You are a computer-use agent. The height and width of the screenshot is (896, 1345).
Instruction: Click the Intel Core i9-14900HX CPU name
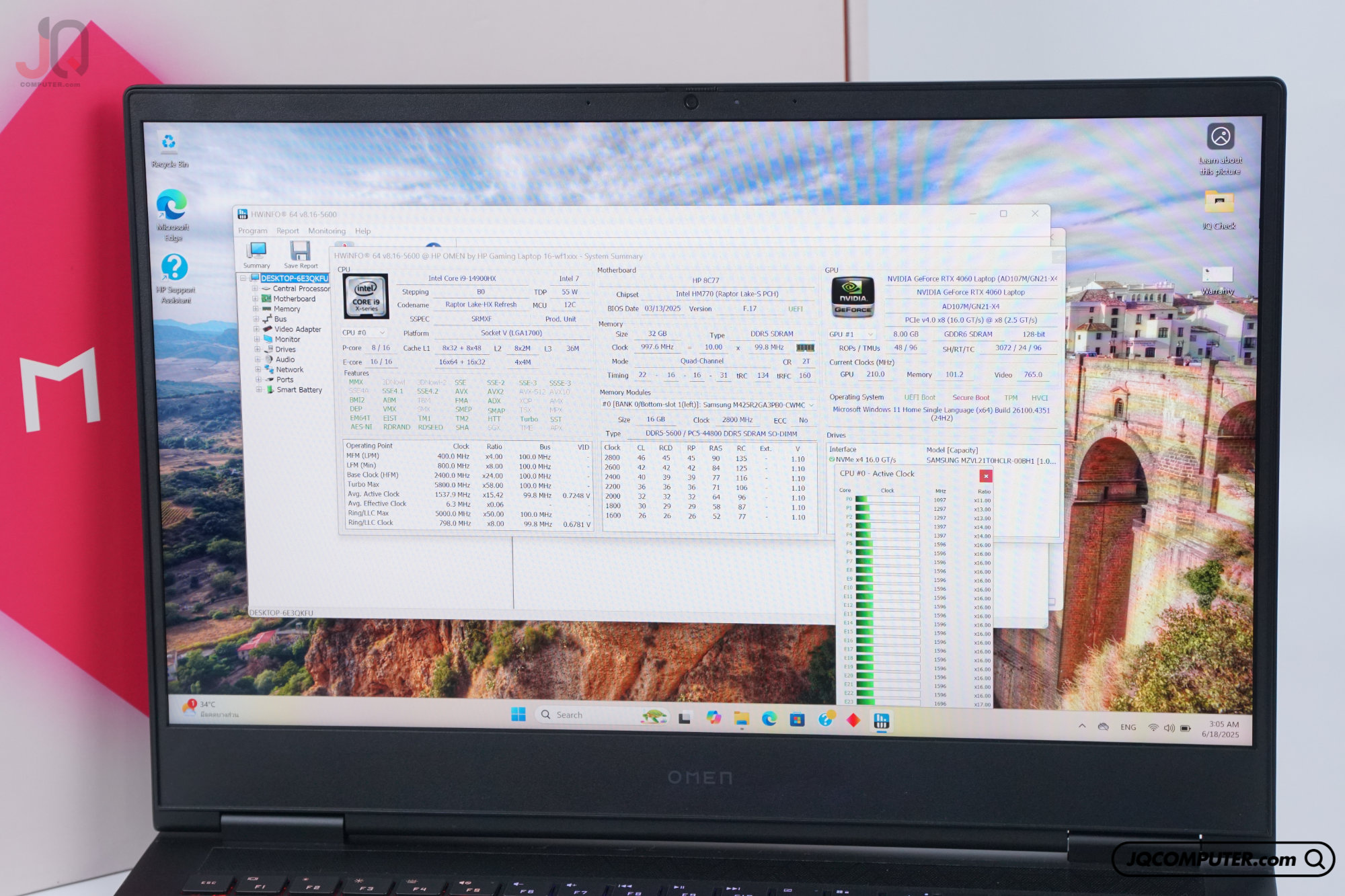(462, 278)
